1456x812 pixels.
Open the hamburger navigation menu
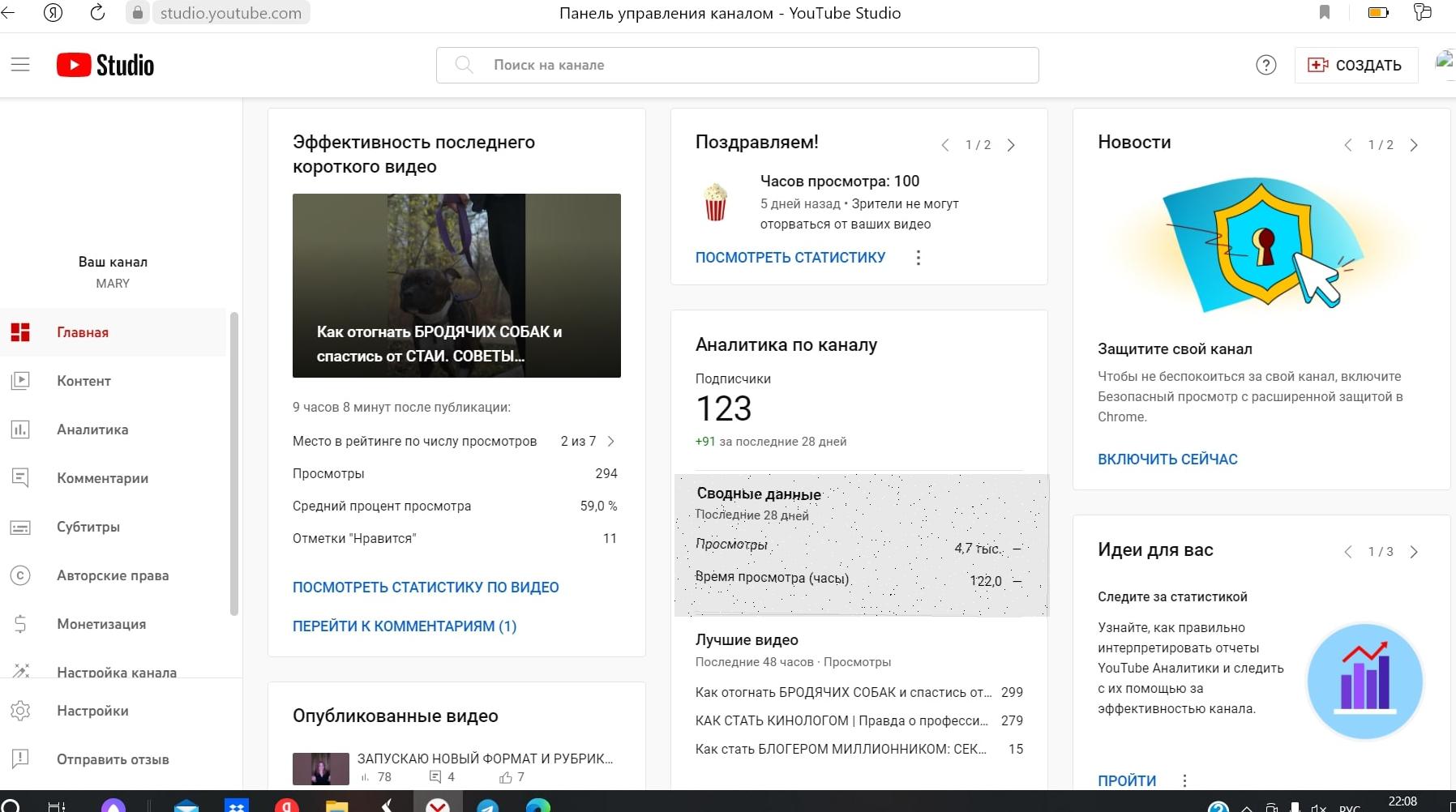point(20,65)
